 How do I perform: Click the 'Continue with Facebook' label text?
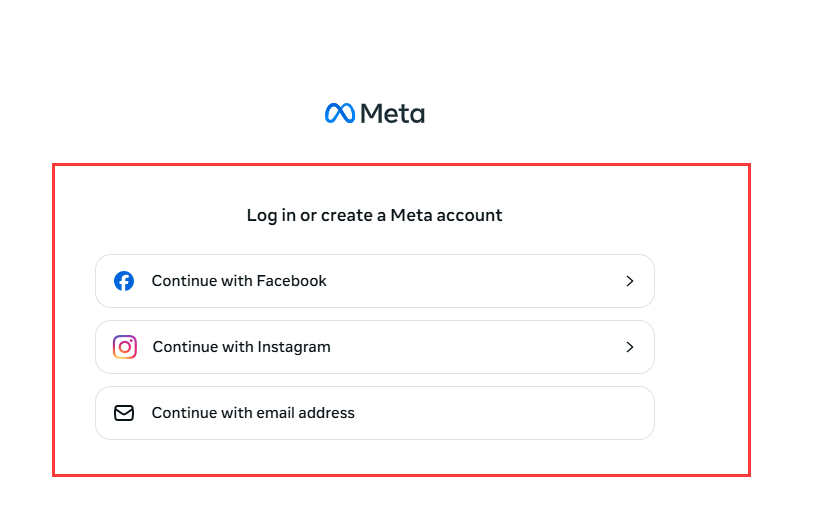coord(239,281)
